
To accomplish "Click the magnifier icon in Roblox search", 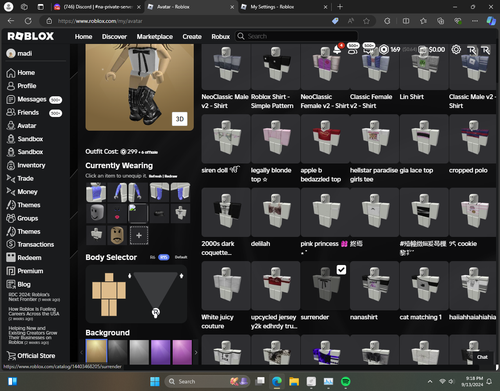I will (x=241, y=36).
